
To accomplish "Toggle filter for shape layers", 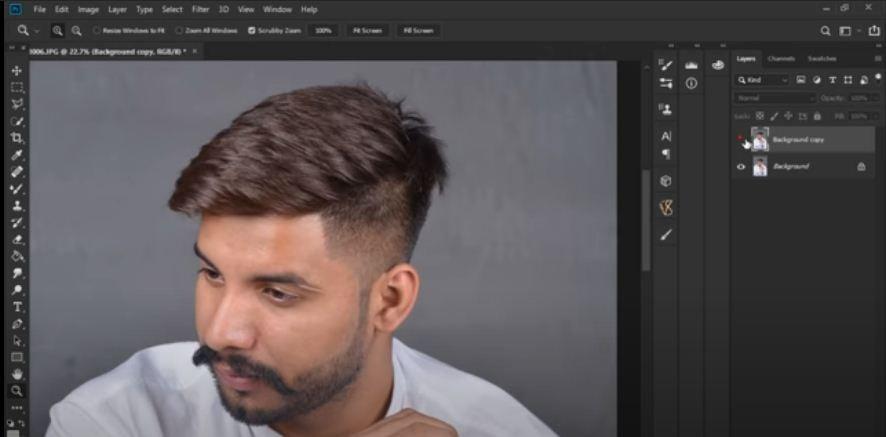I will pyautogui.click(x=848, y=80).
